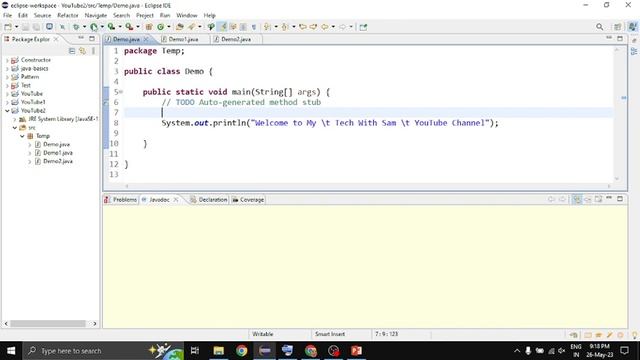Screen dimensions: 640x360
Task: Open the Debug button dropdown arrow
Action: pos(84,27)
